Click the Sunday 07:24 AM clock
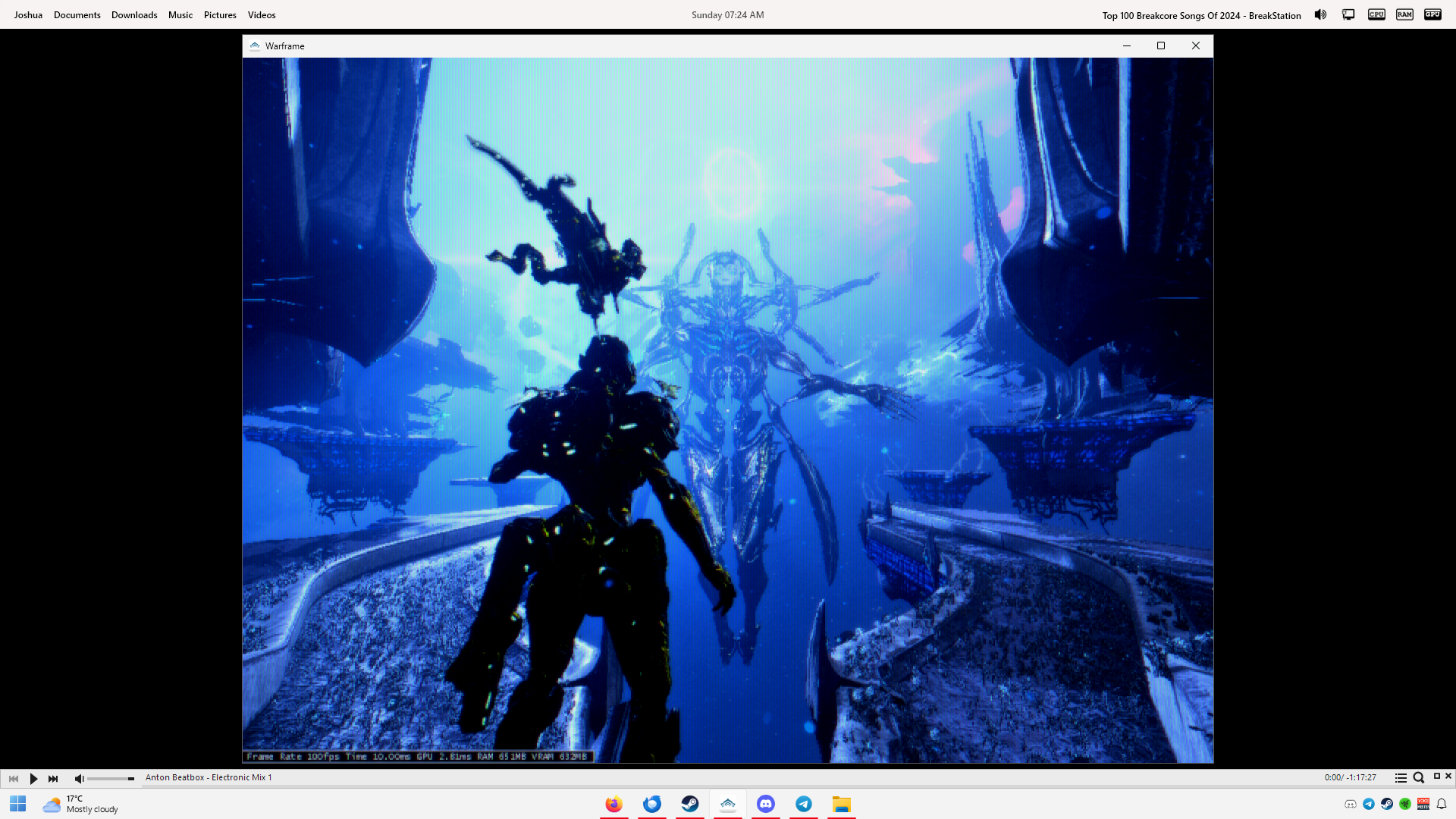Image resolution: width=1456 pixels, height=819 pixels. pyautogui.click(x=727, y=15)
